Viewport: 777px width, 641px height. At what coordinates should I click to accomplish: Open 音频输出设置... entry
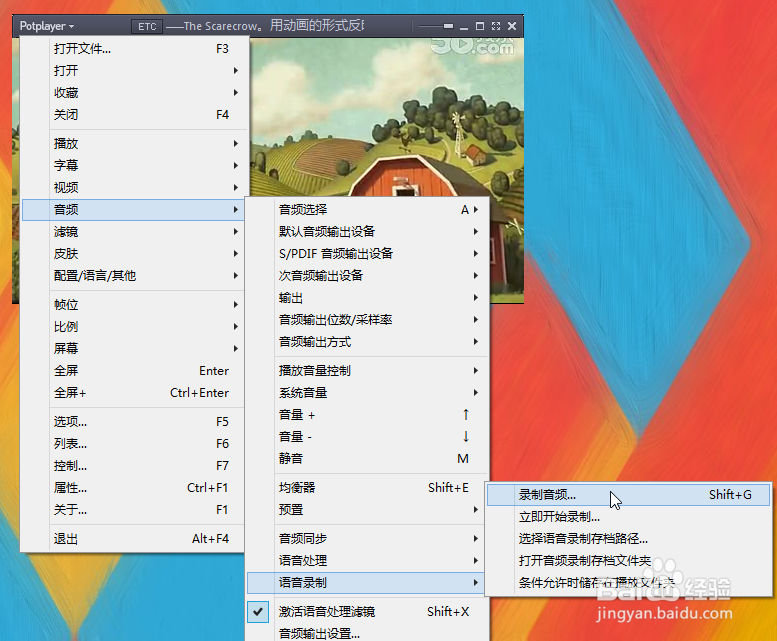click(x=367, y=633)
